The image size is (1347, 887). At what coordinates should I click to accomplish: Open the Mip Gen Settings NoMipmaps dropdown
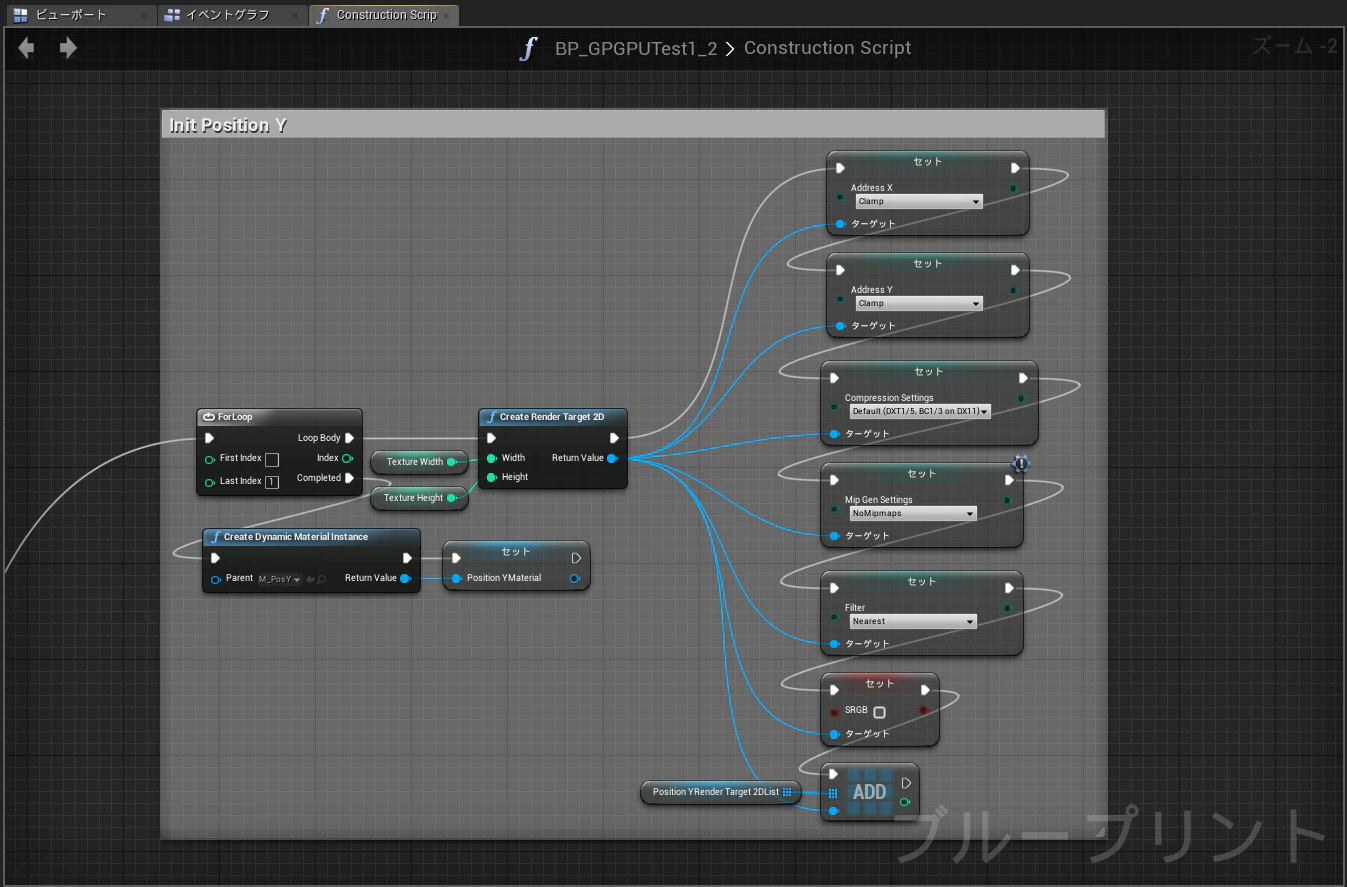[x=913, y=513]
